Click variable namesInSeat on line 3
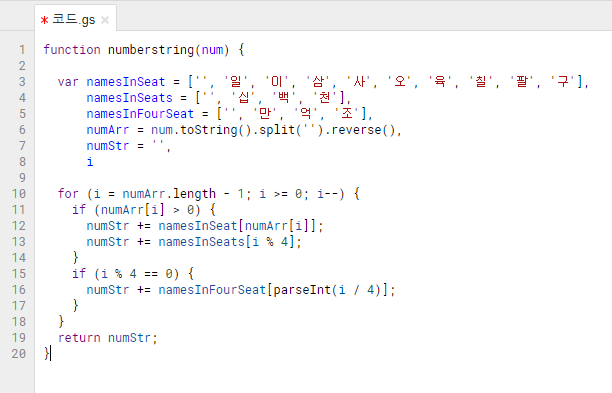 coord(126,82)
